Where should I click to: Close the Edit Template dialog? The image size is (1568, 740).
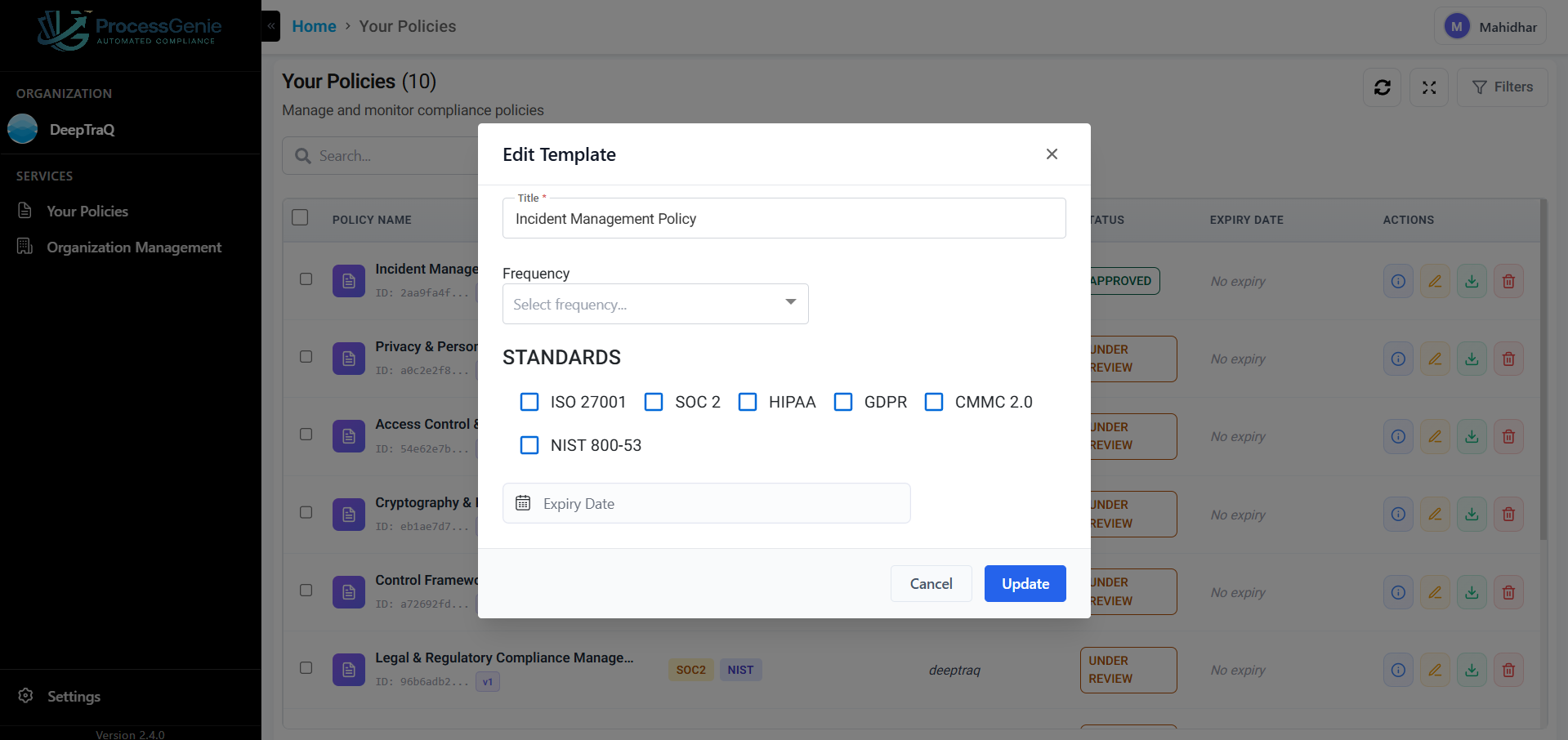point(1052,154)
